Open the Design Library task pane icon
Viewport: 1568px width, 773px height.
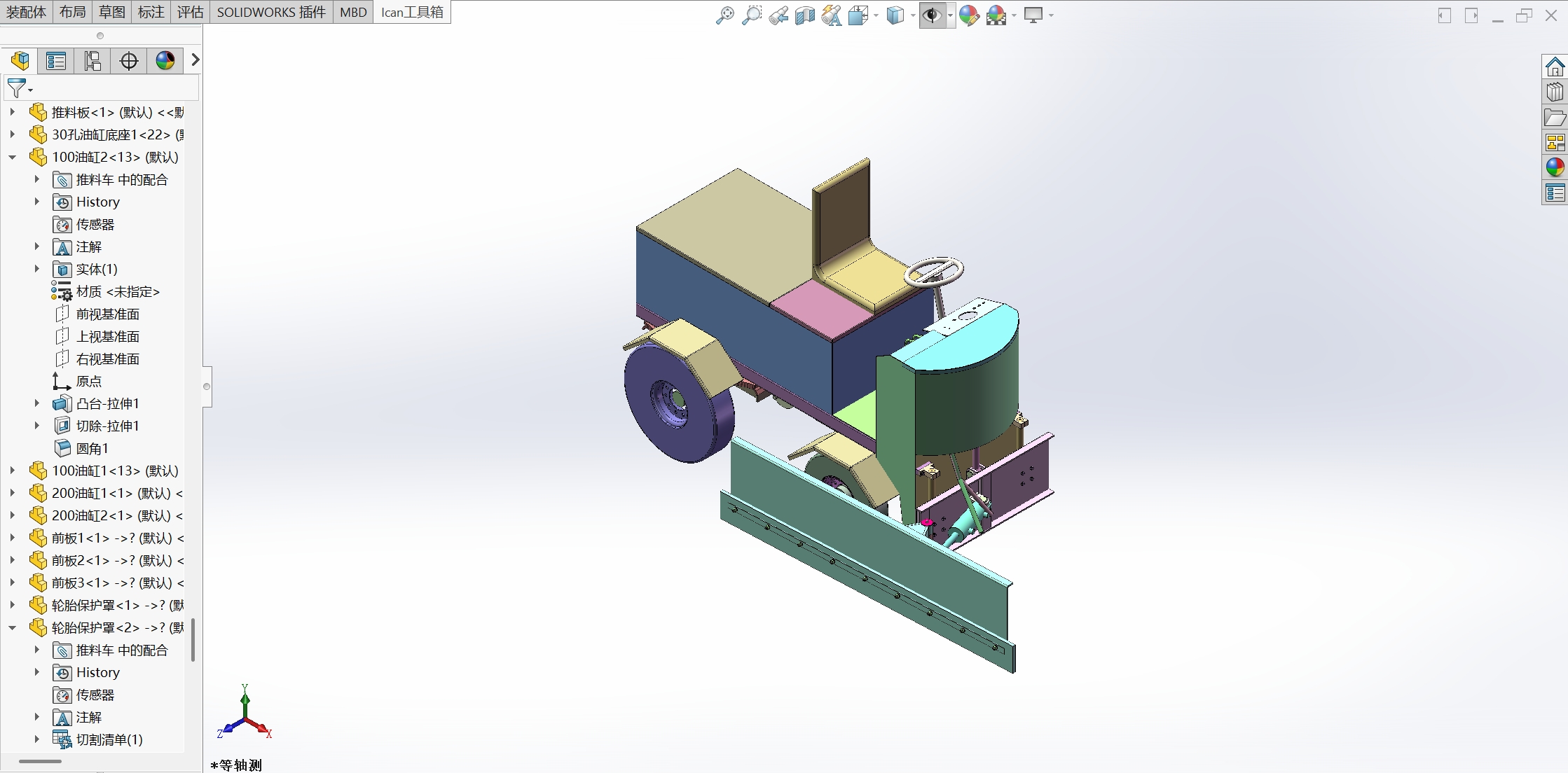tap(1555, 92)
